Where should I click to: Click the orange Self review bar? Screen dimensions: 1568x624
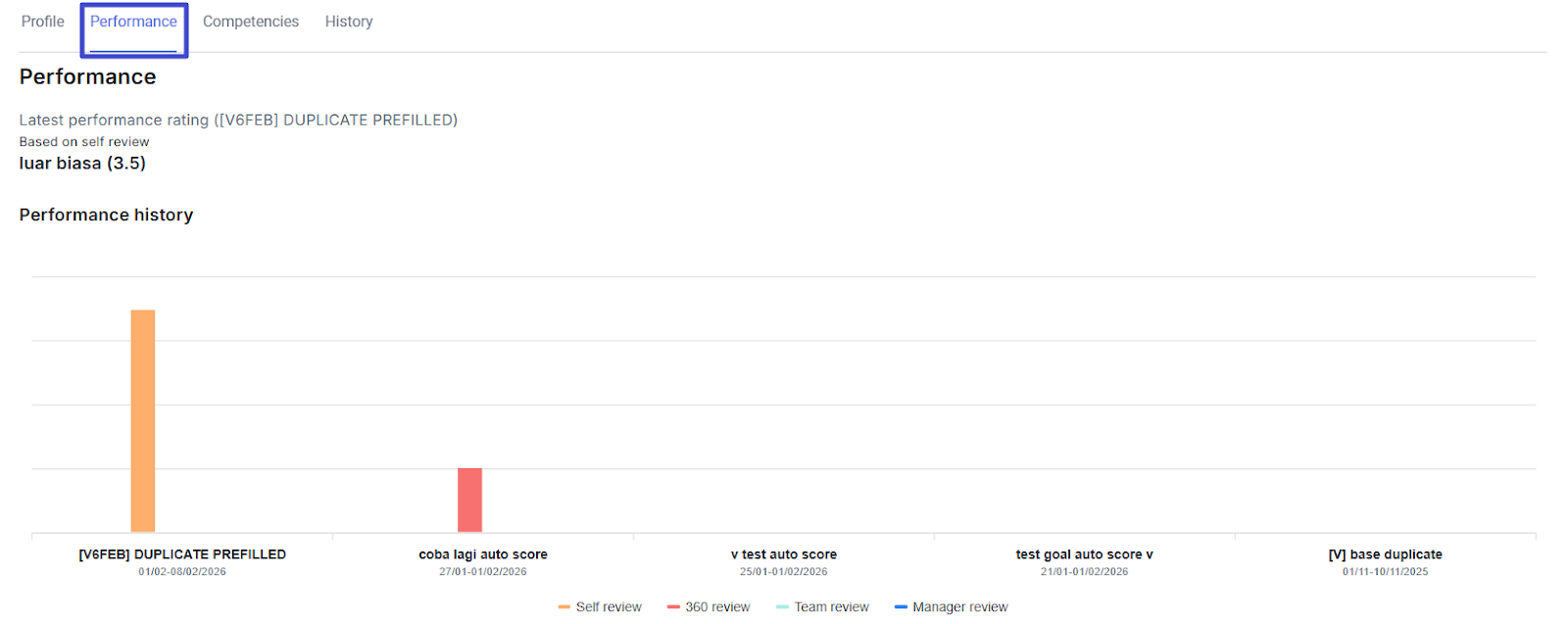143,421
